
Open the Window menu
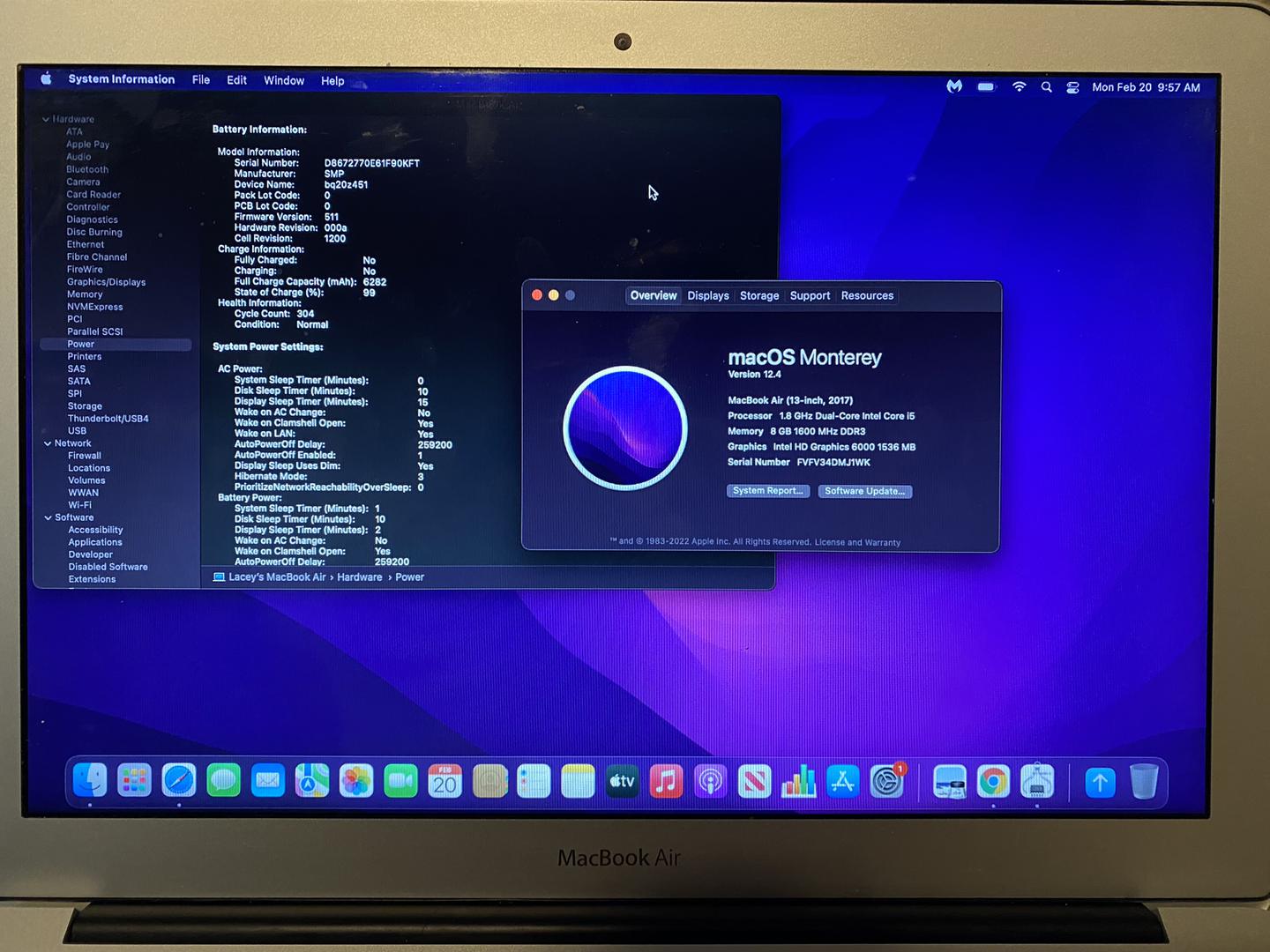(x=284, y=80)
